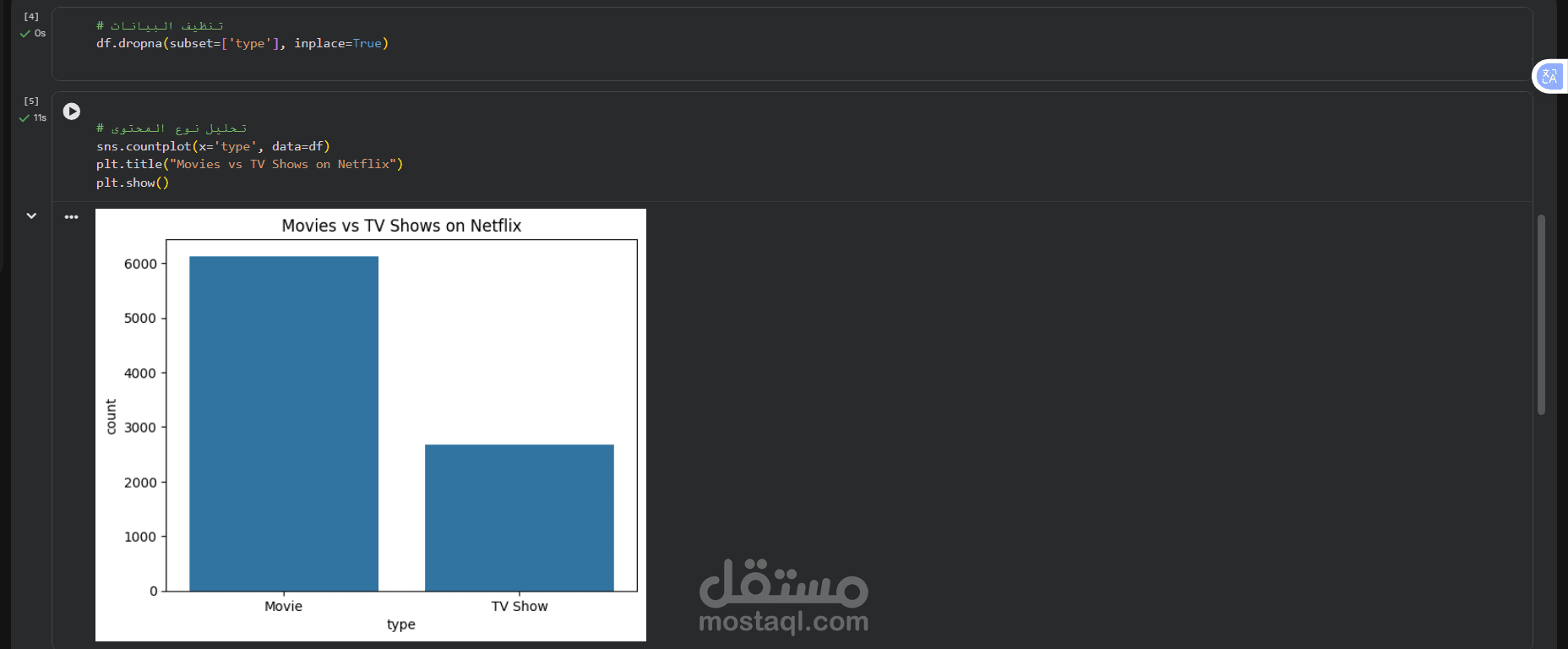Viewport: 1568px width, 649px height.
Task: Click the green check mark beside cell 5
Action: tap(24, 118)
